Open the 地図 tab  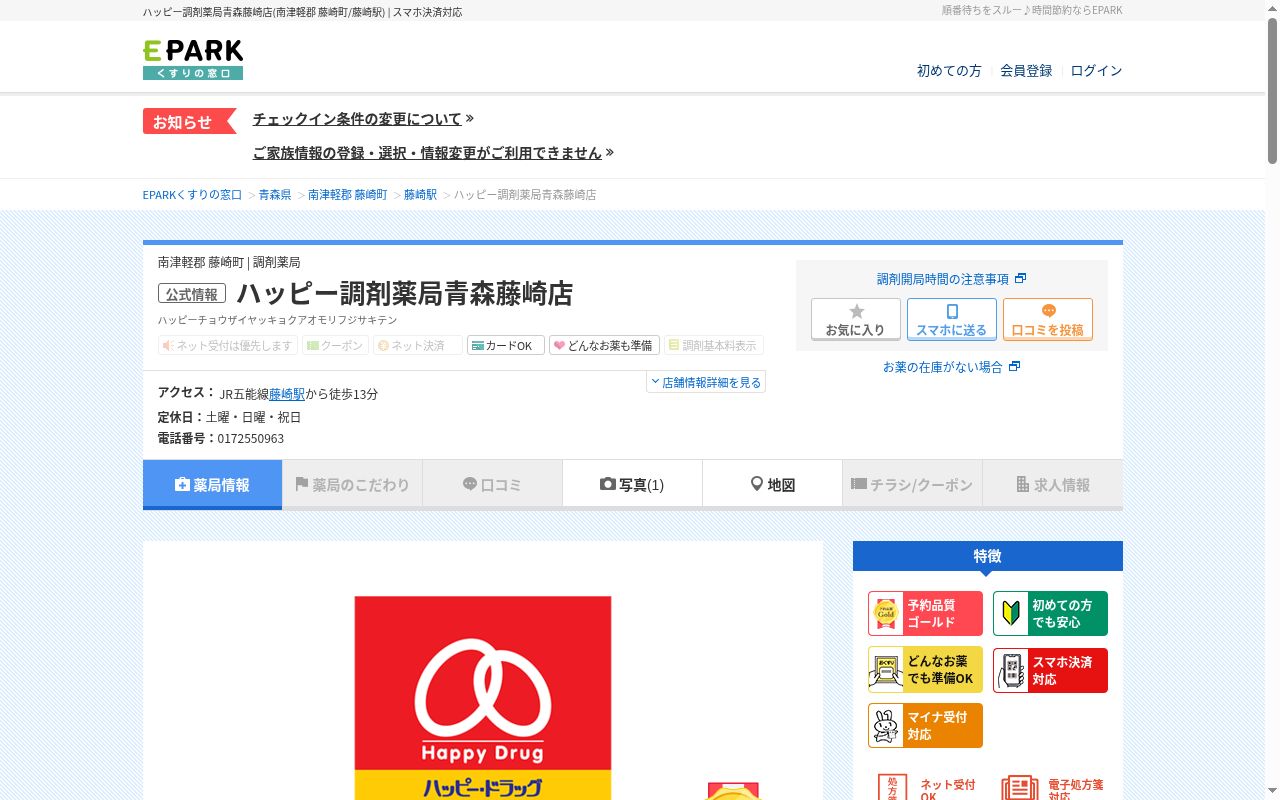click(772, 485)
